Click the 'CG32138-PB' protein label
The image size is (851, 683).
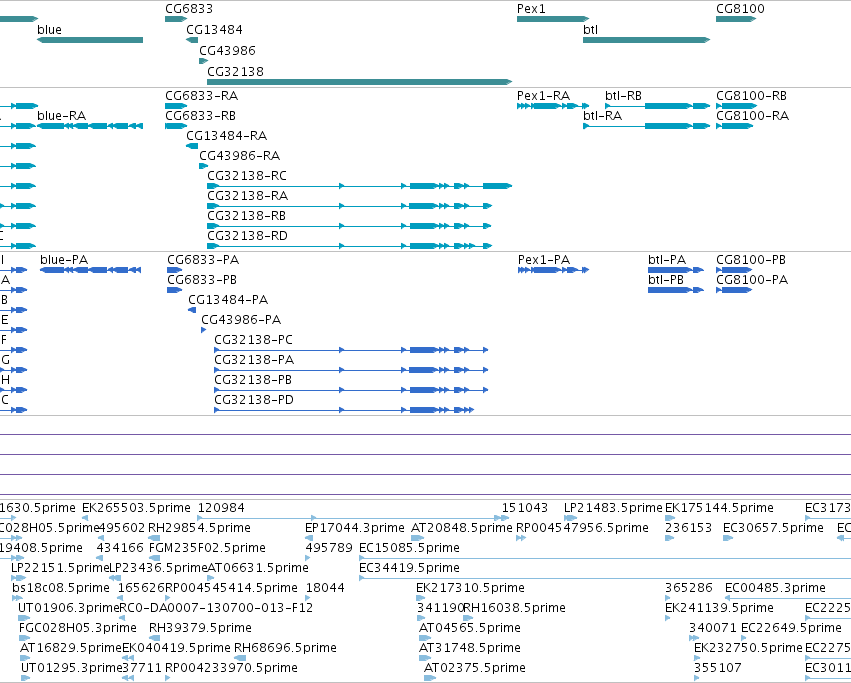click(x=253, y=381)
